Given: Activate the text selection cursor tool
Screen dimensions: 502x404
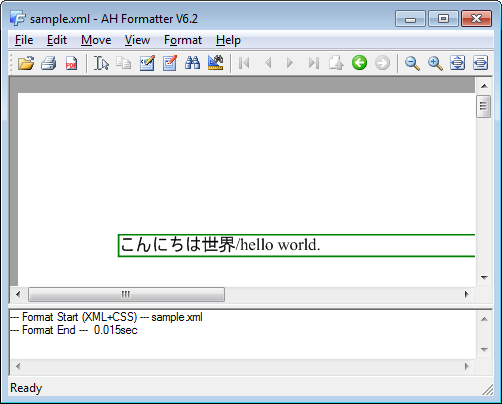Looking at the screenshot, I should [x=101, y=63].
